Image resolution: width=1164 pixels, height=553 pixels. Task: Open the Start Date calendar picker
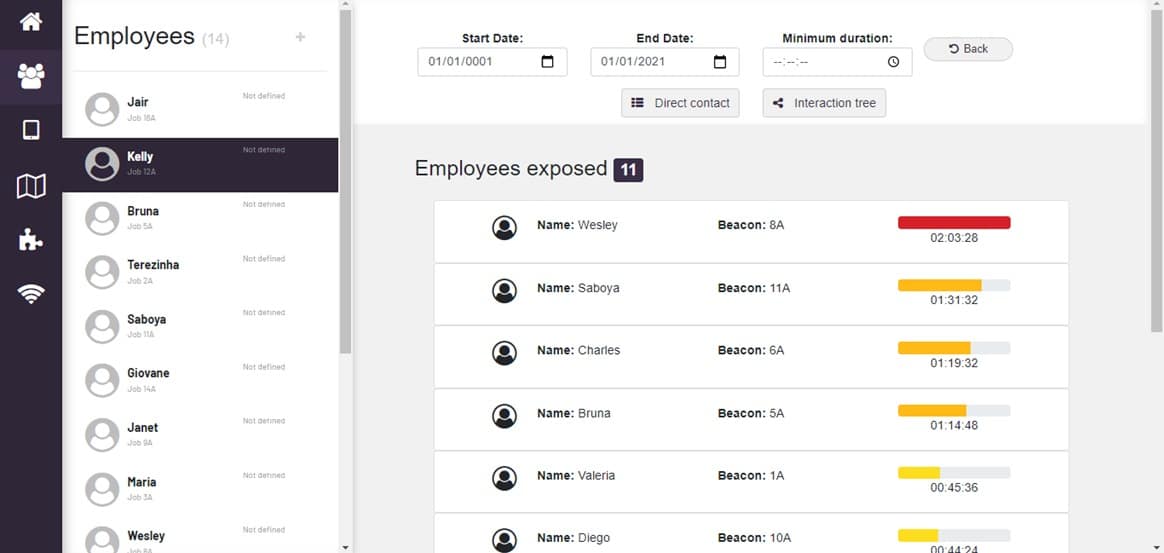pos(547,62)
